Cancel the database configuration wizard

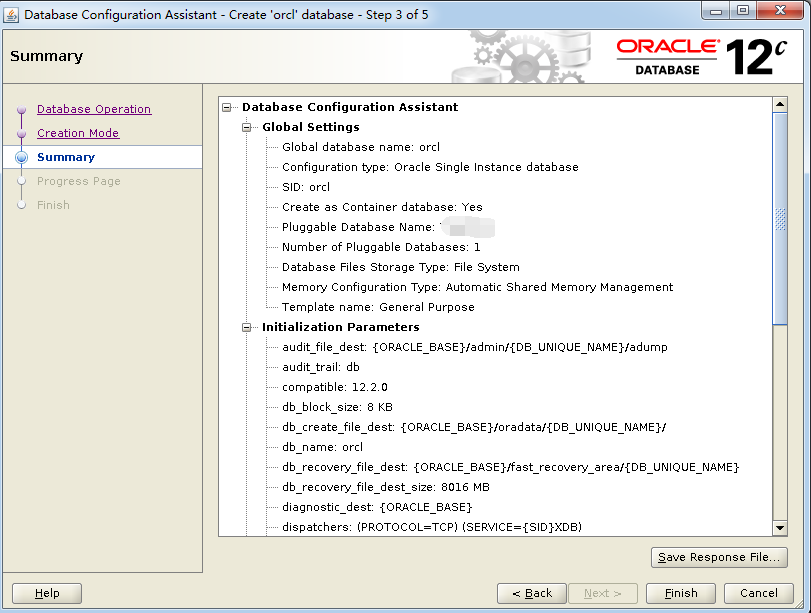[x=759, y=593]
